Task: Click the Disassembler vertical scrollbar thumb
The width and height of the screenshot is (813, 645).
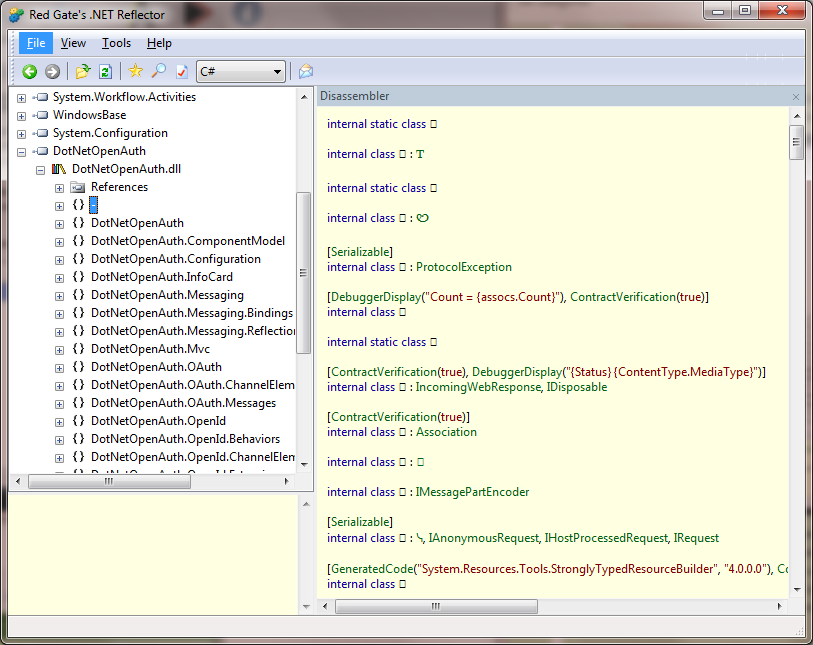Action: (x=796, y=142)
